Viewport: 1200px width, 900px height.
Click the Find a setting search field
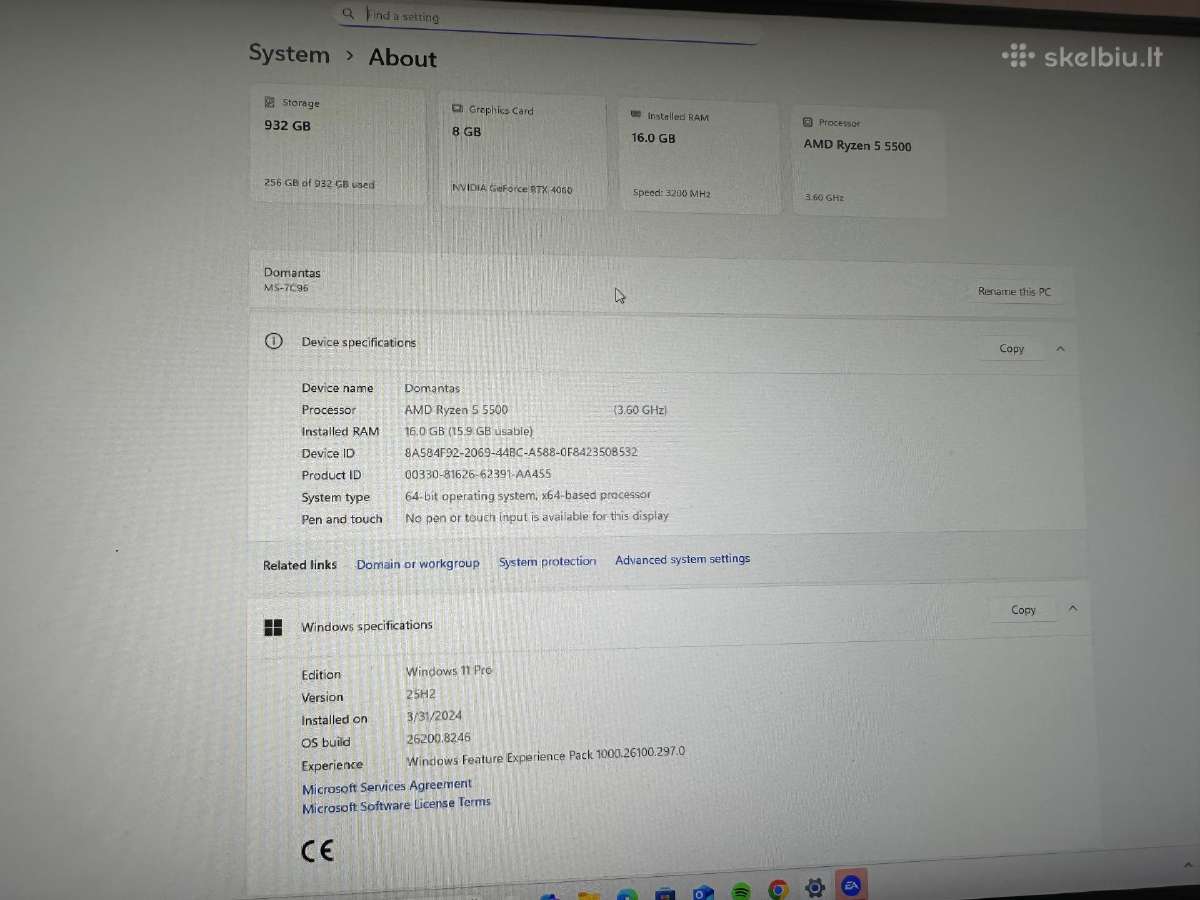(546, 24)
